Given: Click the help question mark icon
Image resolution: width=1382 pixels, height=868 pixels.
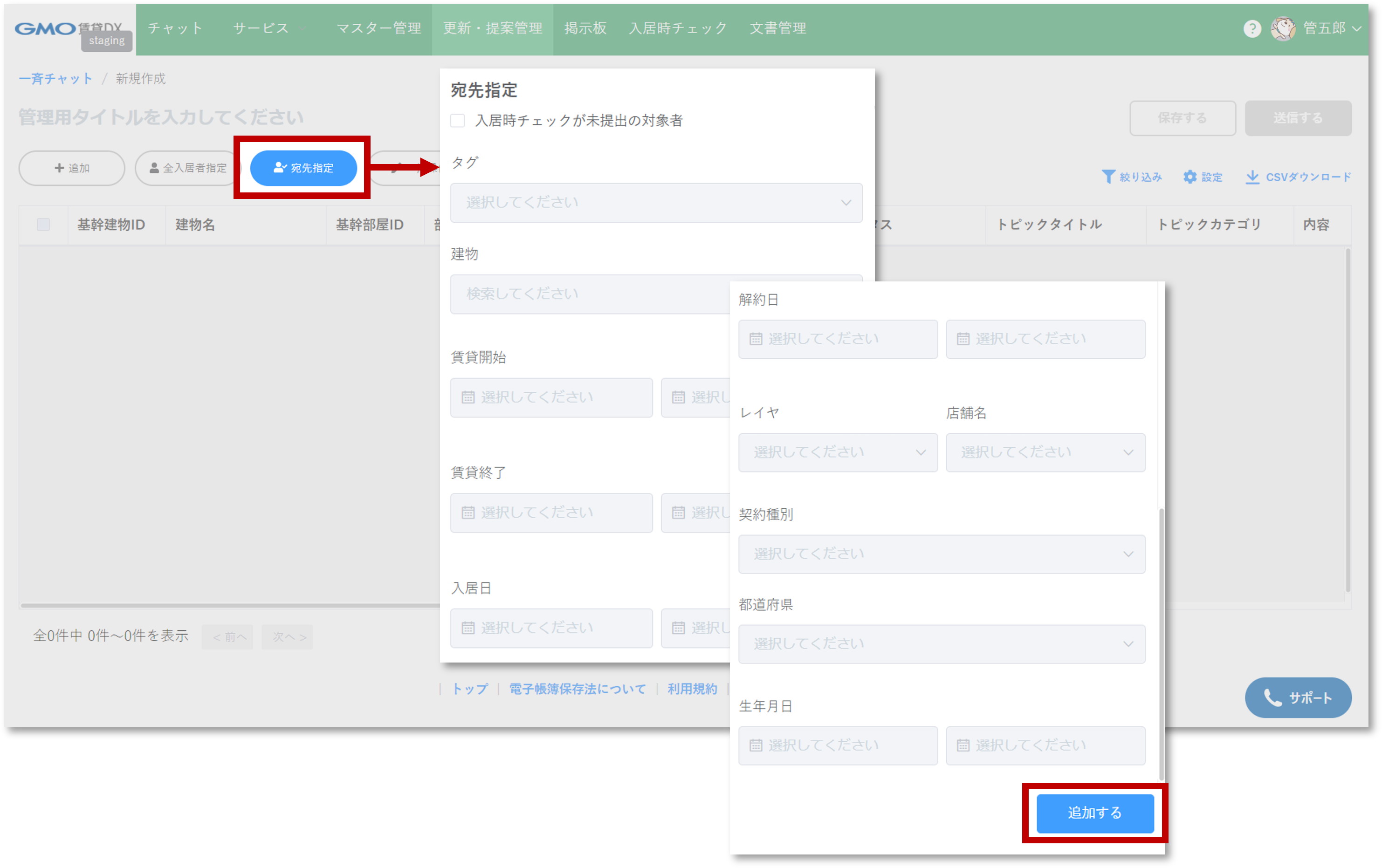Looking at the screenshot, I should click(x=1251, y=29).
